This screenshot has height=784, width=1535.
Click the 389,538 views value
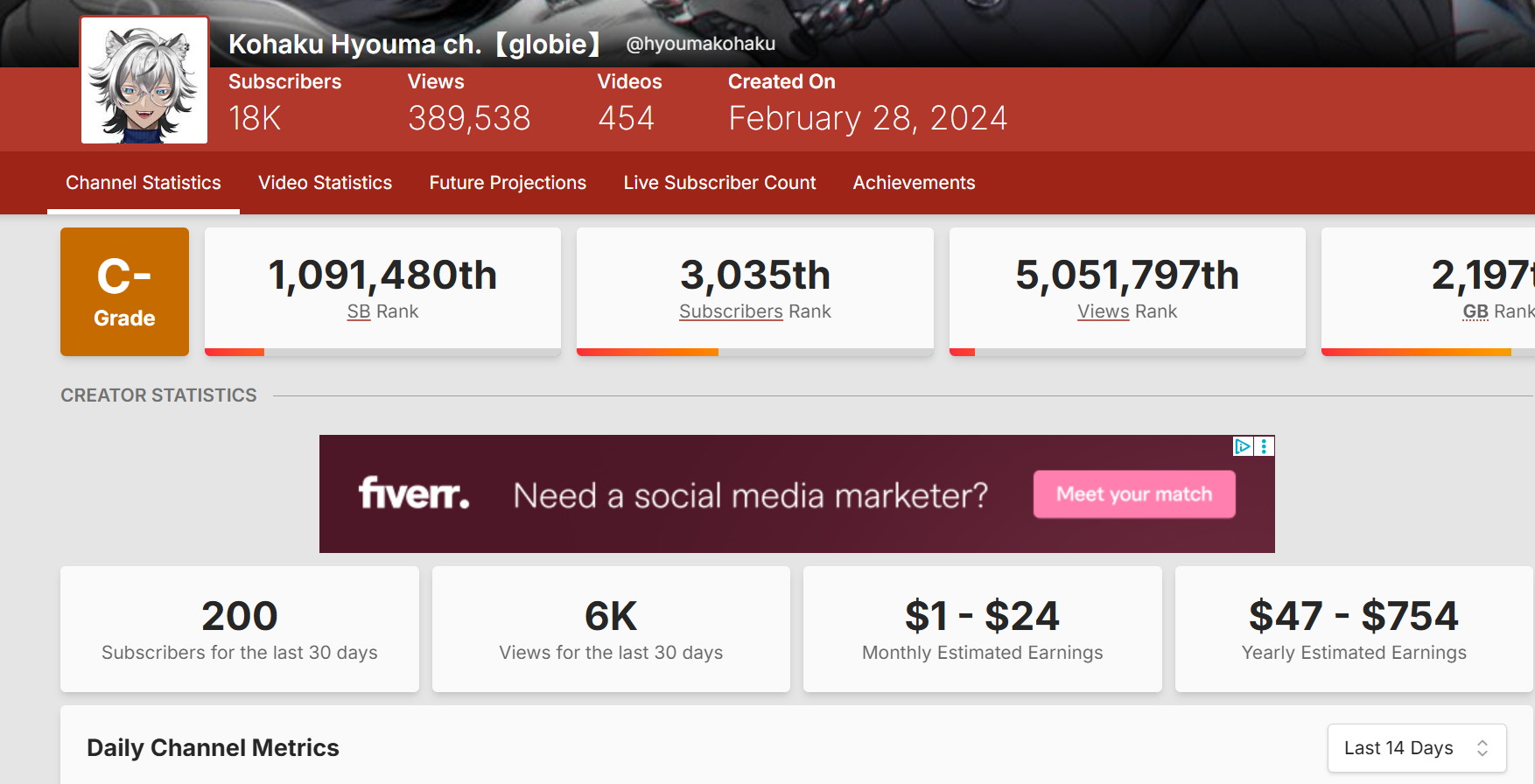click(x=469, y=118)
